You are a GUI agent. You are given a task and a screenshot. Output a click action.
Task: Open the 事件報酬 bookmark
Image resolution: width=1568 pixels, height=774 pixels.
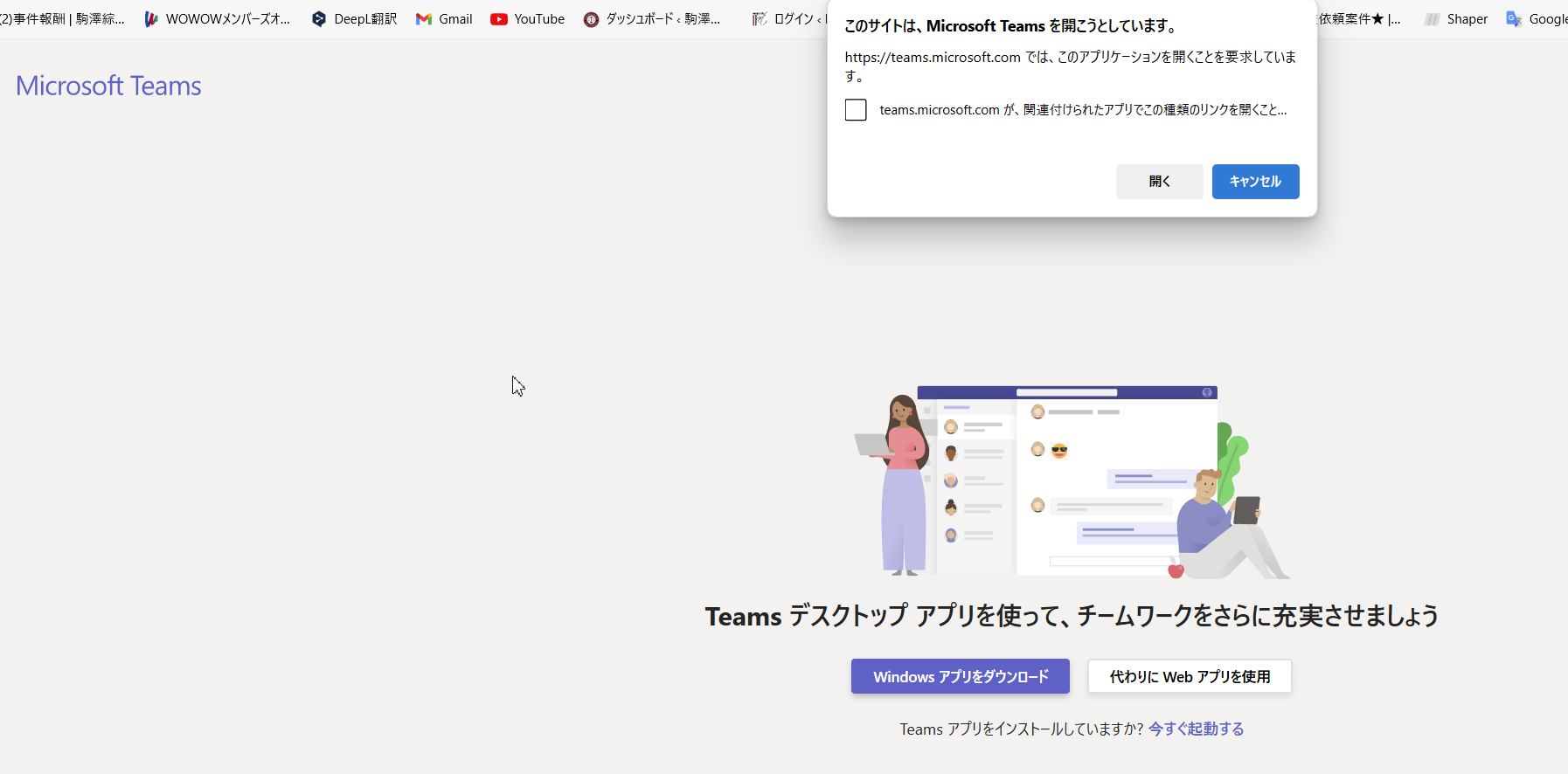(63, 19)
